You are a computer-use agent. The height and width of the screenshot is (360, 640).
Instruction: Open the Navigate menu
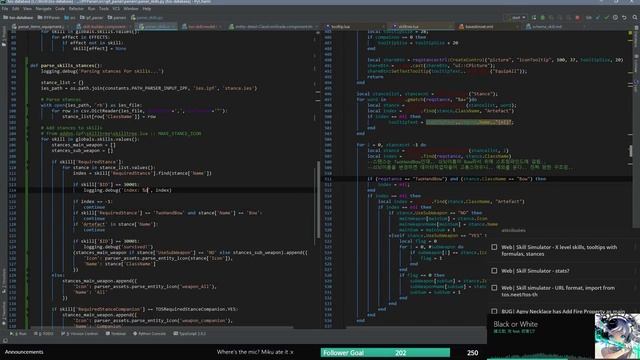[43, 9]
